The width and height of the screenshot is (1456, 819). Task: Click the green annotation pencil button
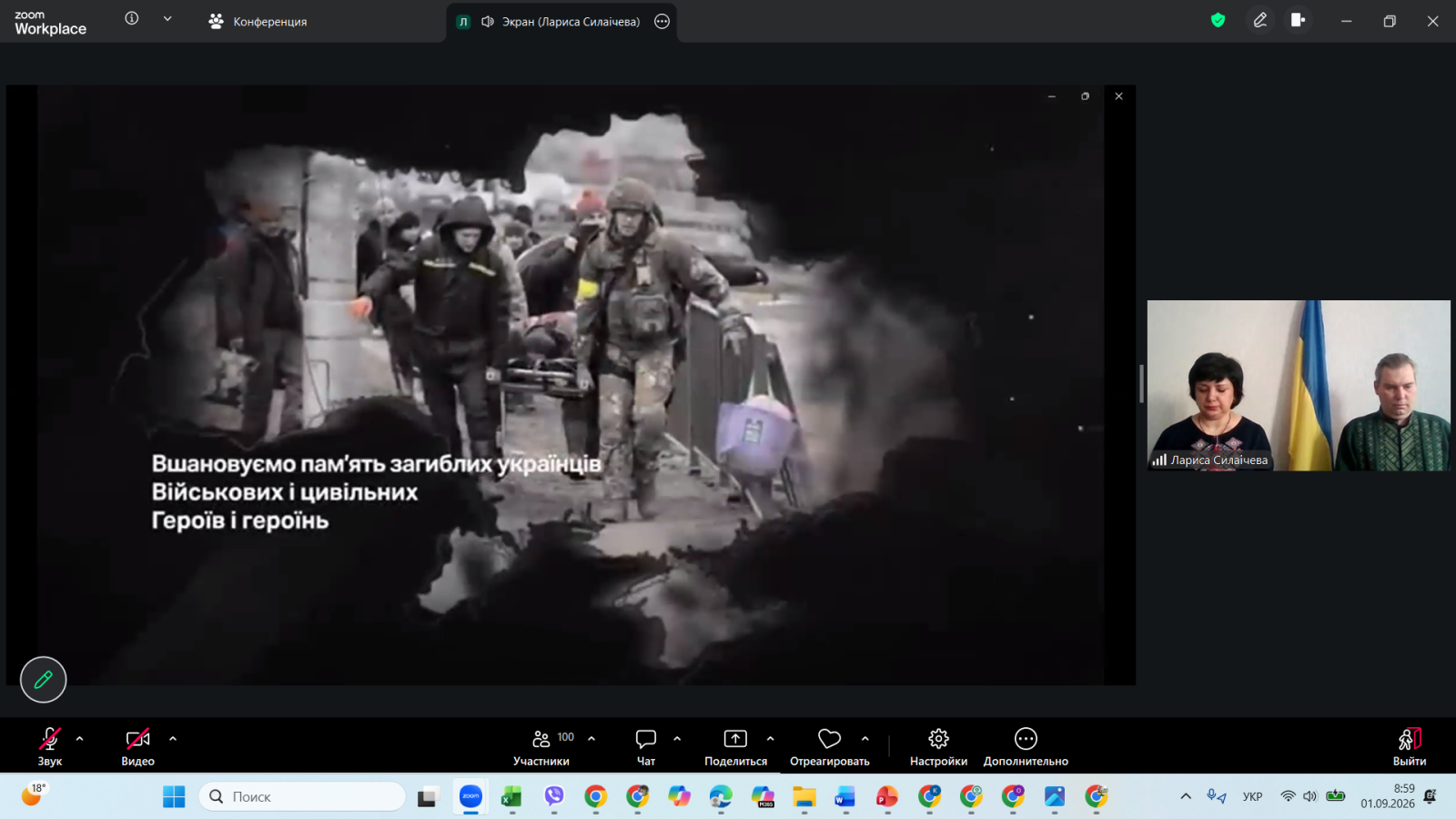[x=44, y=680]
